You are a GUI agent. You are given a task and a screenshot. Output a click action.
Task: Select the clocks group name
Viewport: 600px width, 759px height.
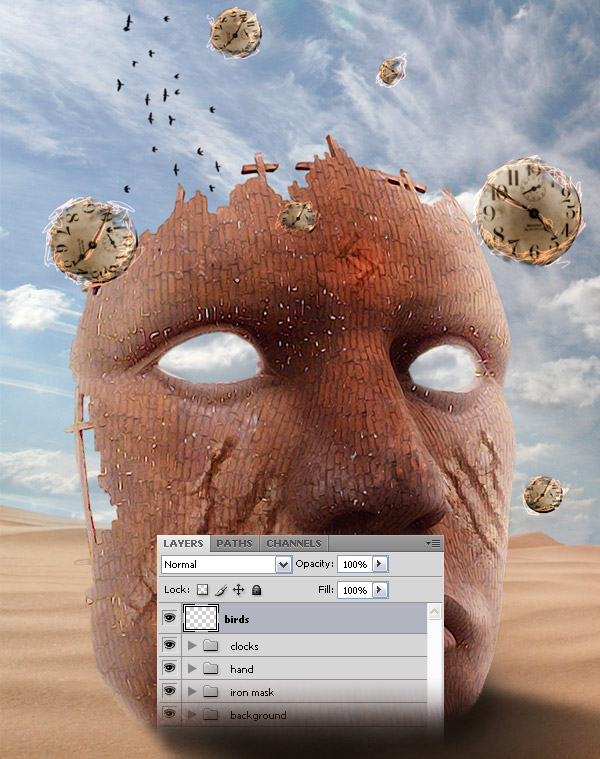click(244, 646)
